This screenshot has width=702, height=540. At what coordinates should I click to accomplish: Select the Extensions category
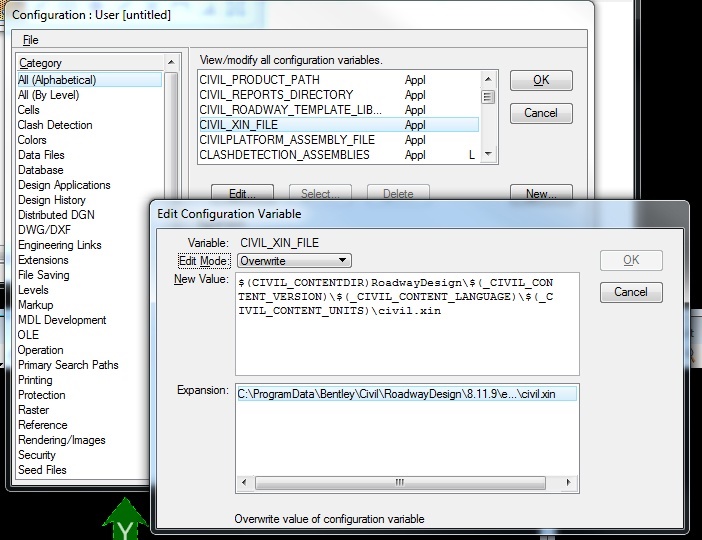tap(43, 260)
